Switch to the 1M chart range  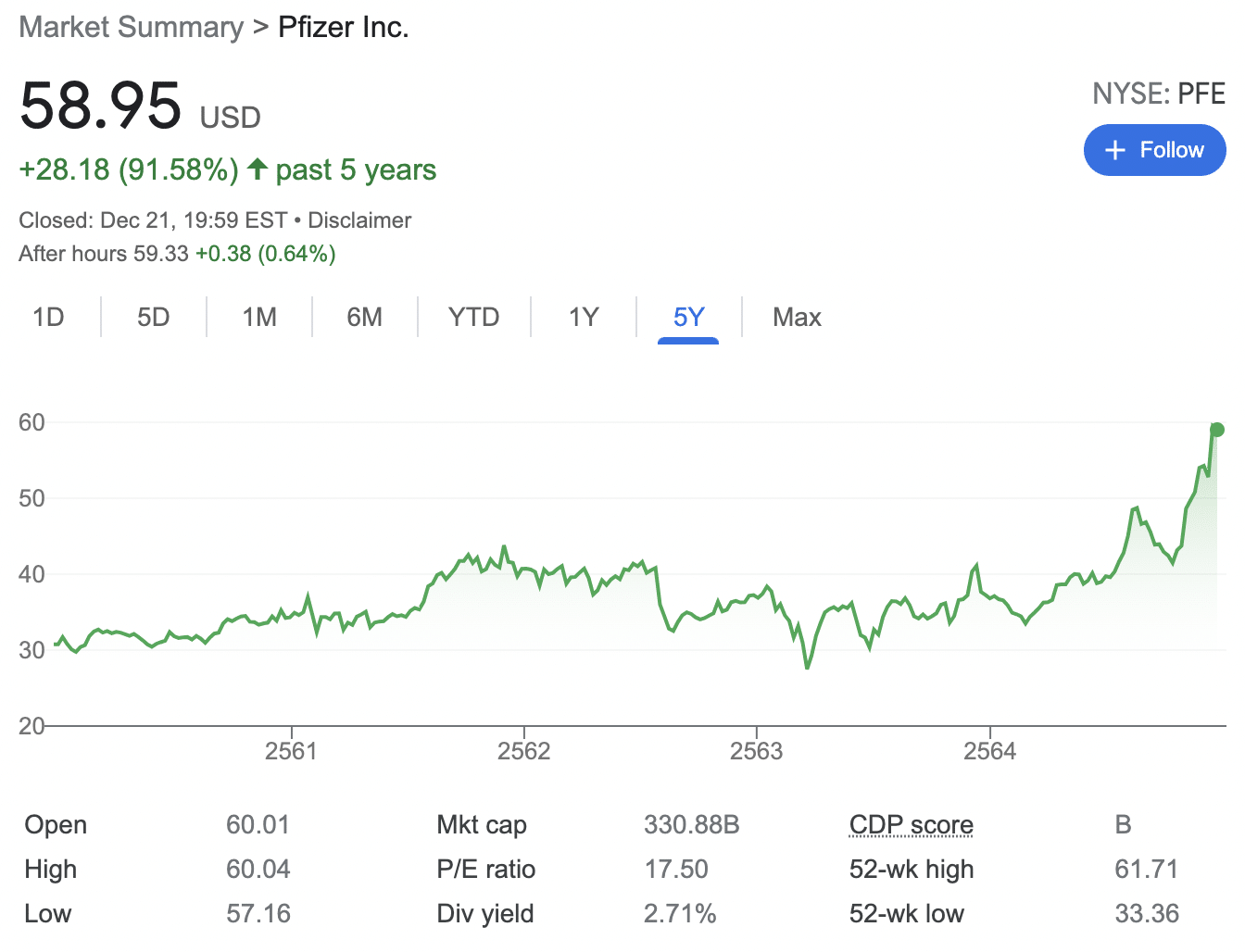pyautogui.click(x=259, y=318)
